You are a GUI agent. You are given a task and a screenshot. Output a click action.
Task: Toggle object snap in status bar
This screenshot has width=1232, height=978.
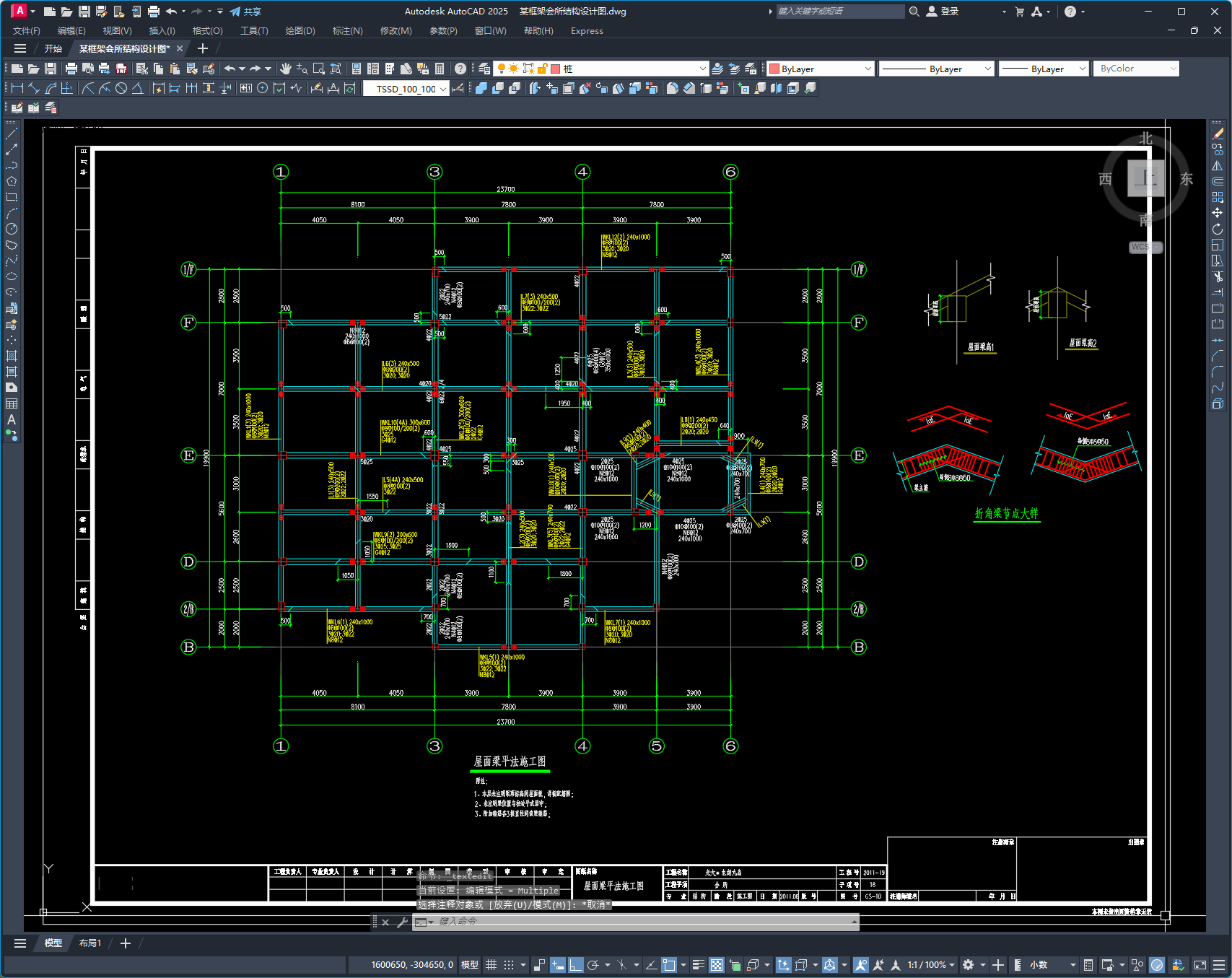[669, 965]
